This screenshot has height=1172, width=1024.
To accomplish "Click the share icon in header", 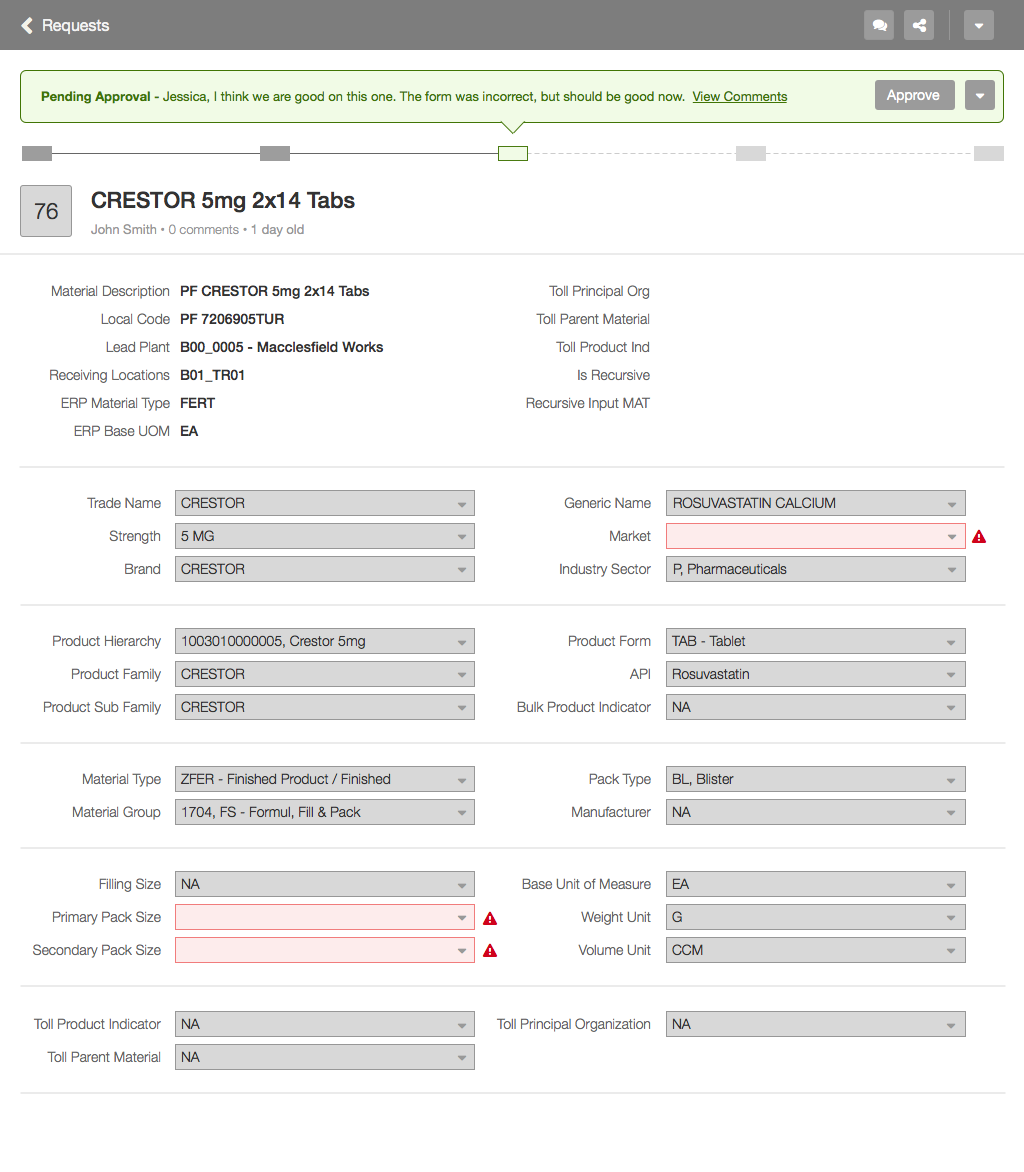I will pos(919,25).
